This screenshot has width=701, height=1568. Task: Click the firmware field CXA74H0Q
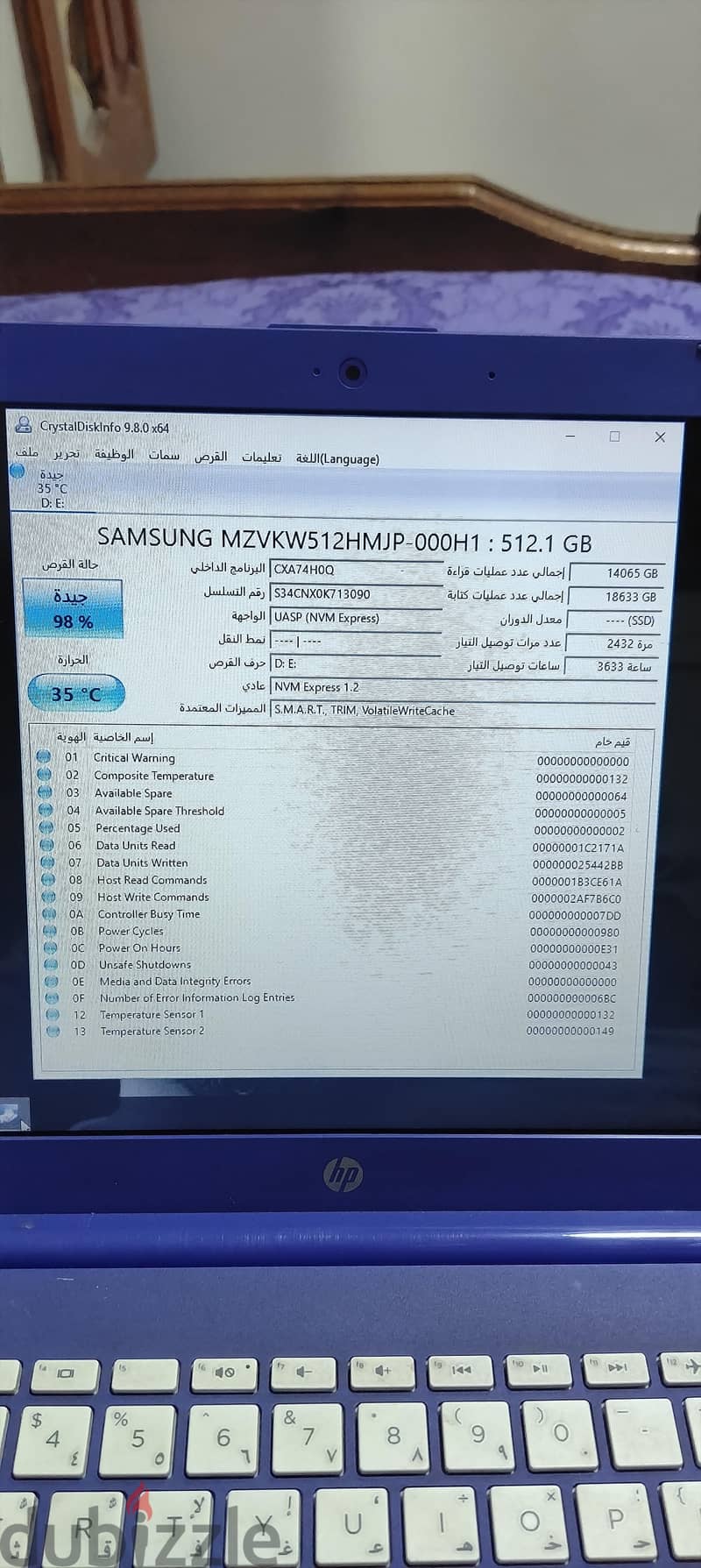(x=356, y=570)
